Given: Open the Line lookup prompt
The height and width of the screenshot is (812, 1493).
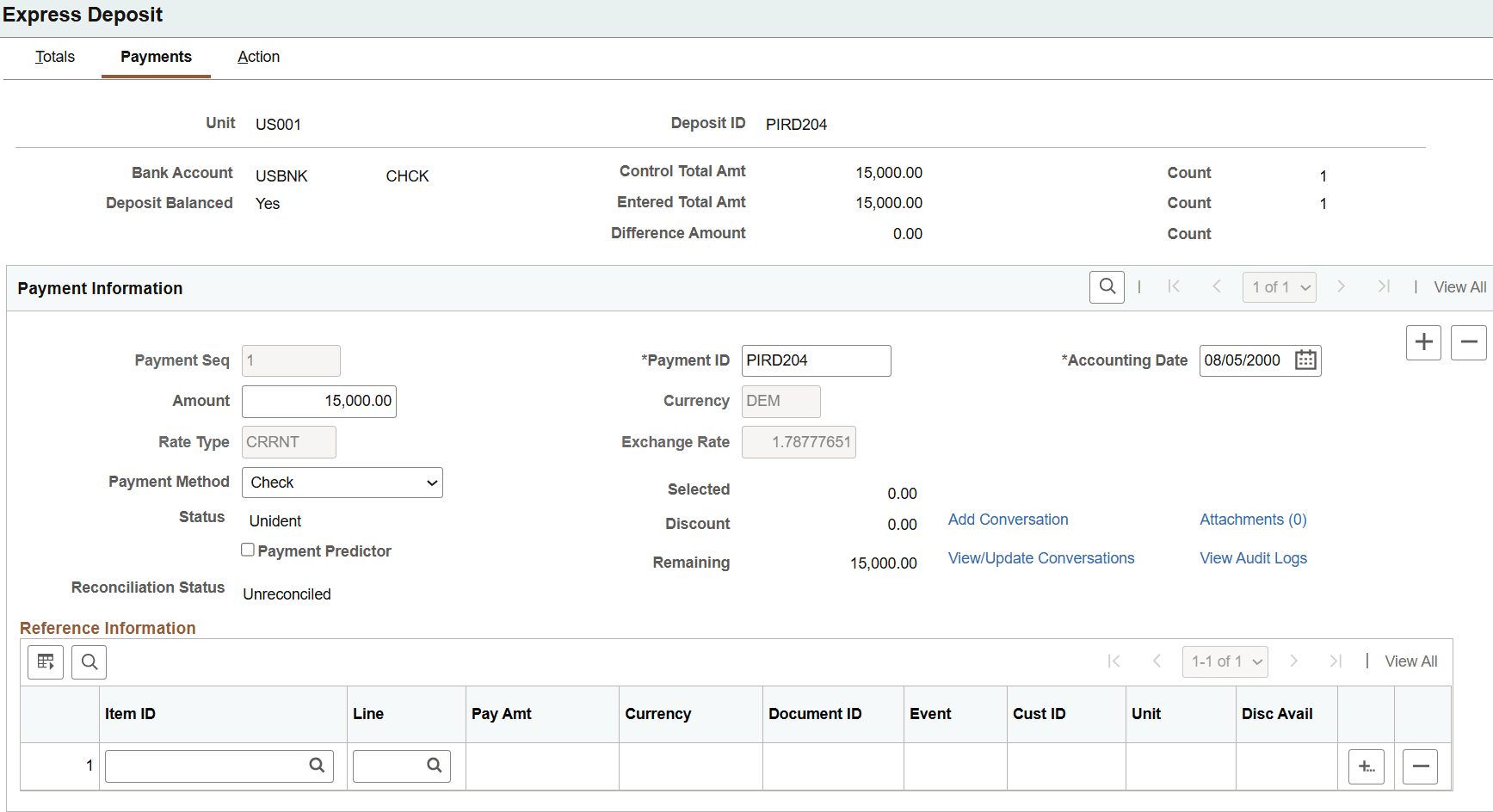Looking at the screenshot, I should pyautogui.click(x=435, y=766).
